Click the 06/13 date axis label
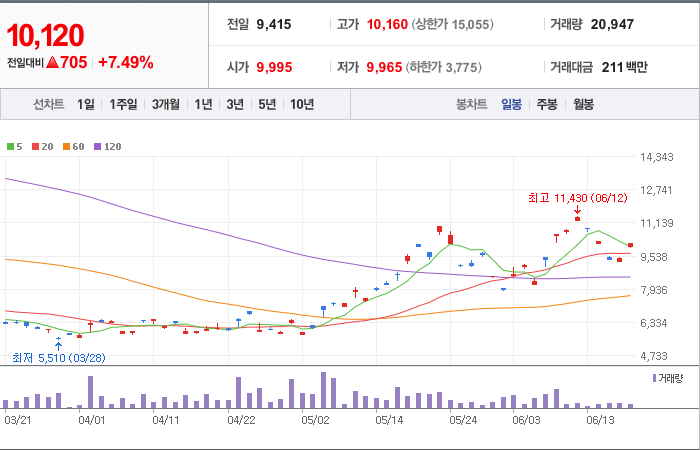 [x=600, y=420]
